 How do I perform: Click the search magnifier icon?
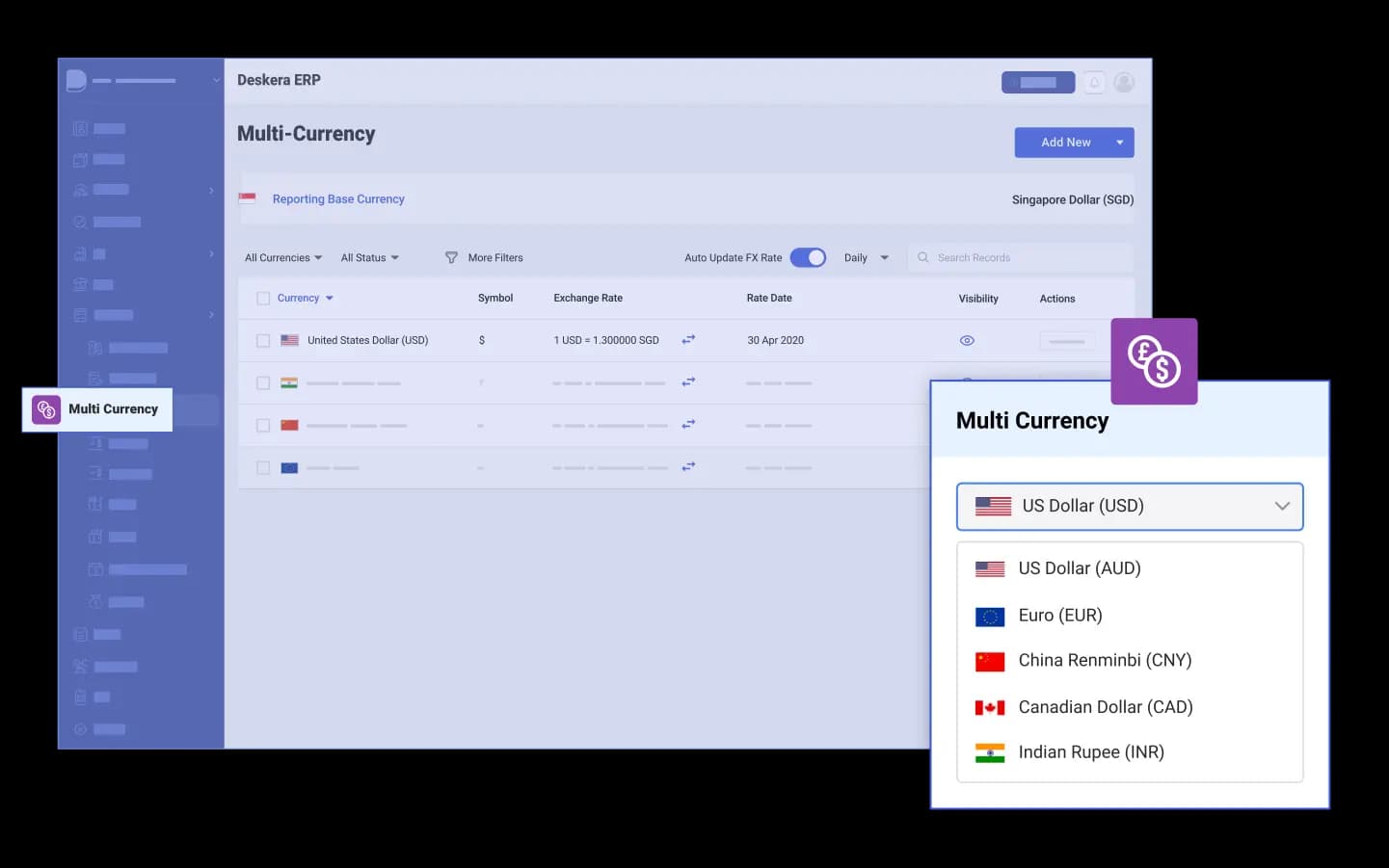click(923, 258)
